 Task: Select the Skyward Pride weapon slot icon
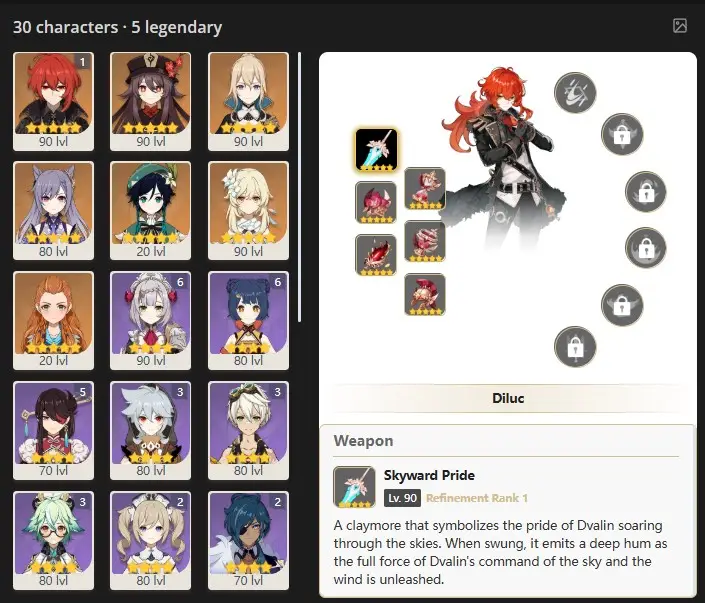click(376, 150)
